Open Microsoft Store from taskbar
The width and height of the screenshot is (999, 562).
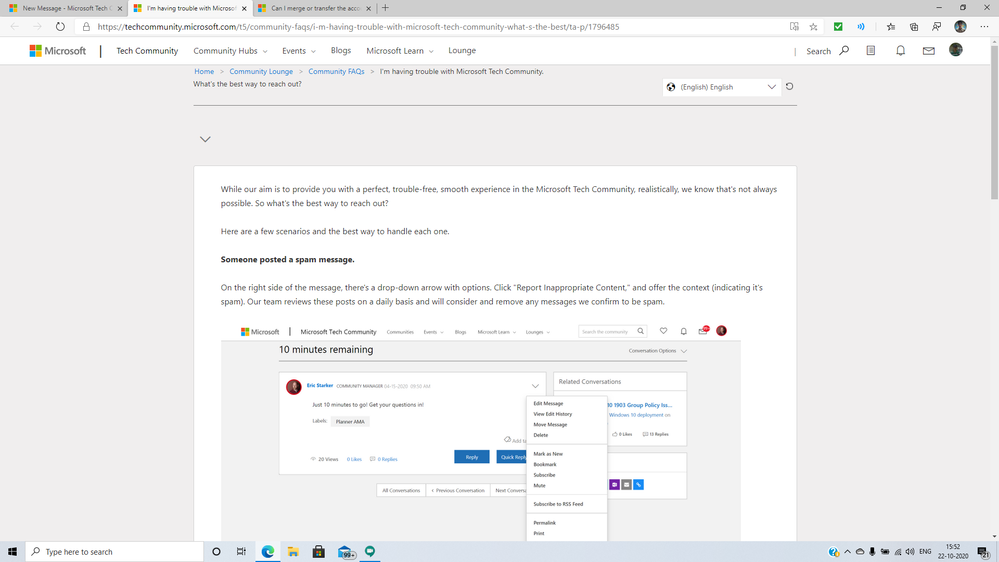click(319, 552)
